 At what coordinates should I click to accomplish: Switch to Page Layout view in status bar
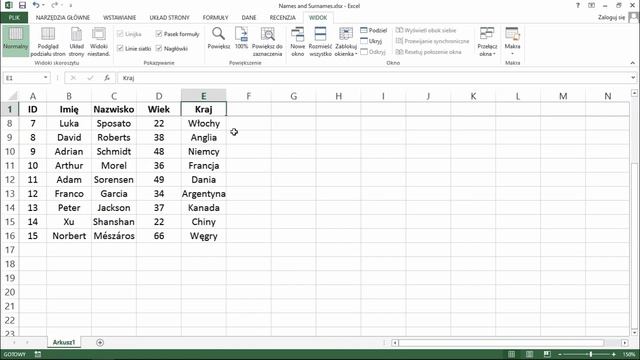(529, 354)
